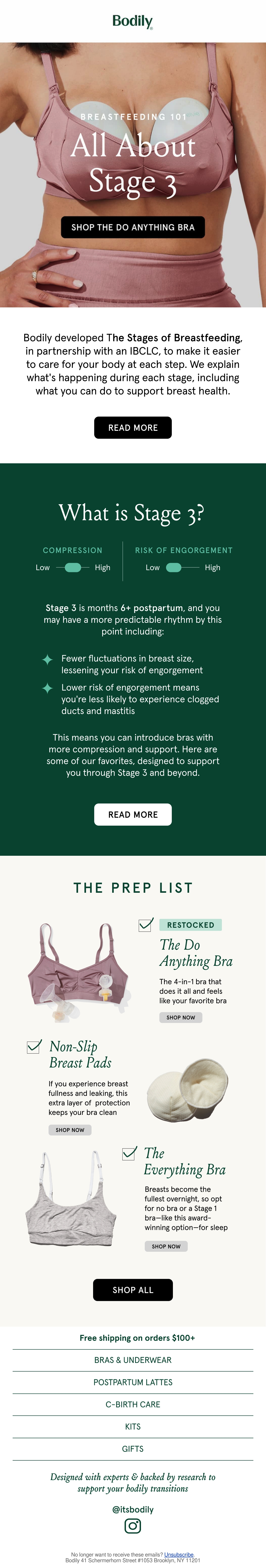Screen dimensions: 266x1568
Task: Tick the checkbox next to The Do Anything Bra
Action: pos(145,925)
